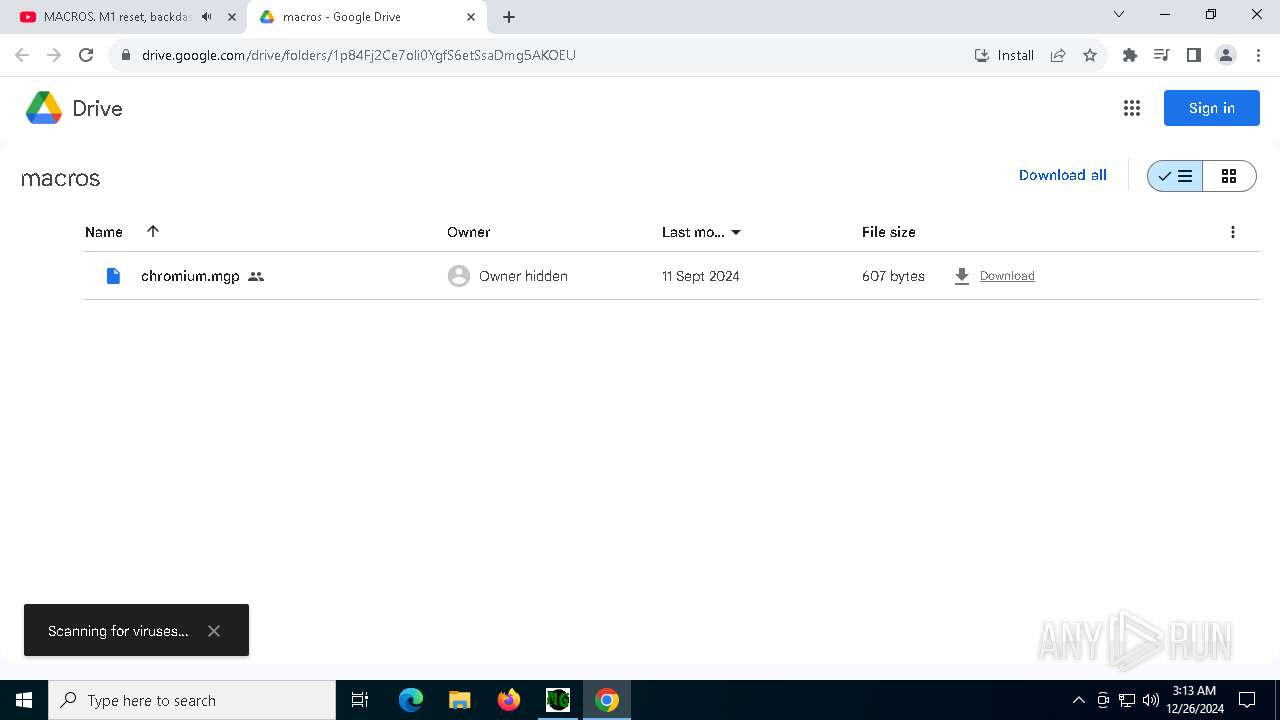The image size is (1280, 720).
Task: Click the shared people icon beside chromium.mgp
Action: click(256, 276)
